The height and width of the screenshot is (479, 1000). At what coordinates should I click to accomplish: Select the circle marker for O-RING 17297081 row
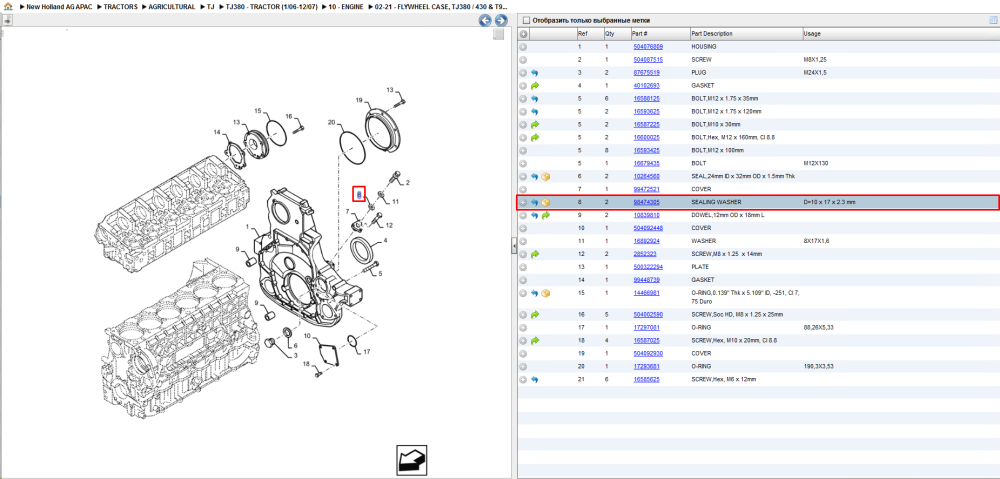click(x=523, y=328)
